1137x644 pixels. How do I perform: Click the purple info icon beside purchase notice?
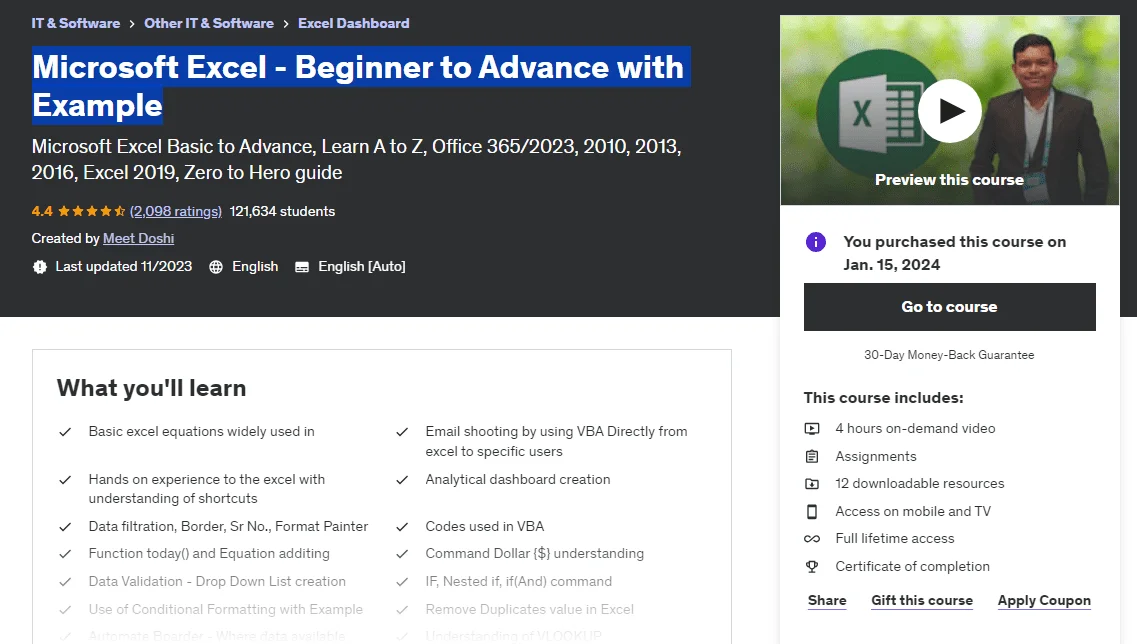pyautogui.click(x=816, y=242)
